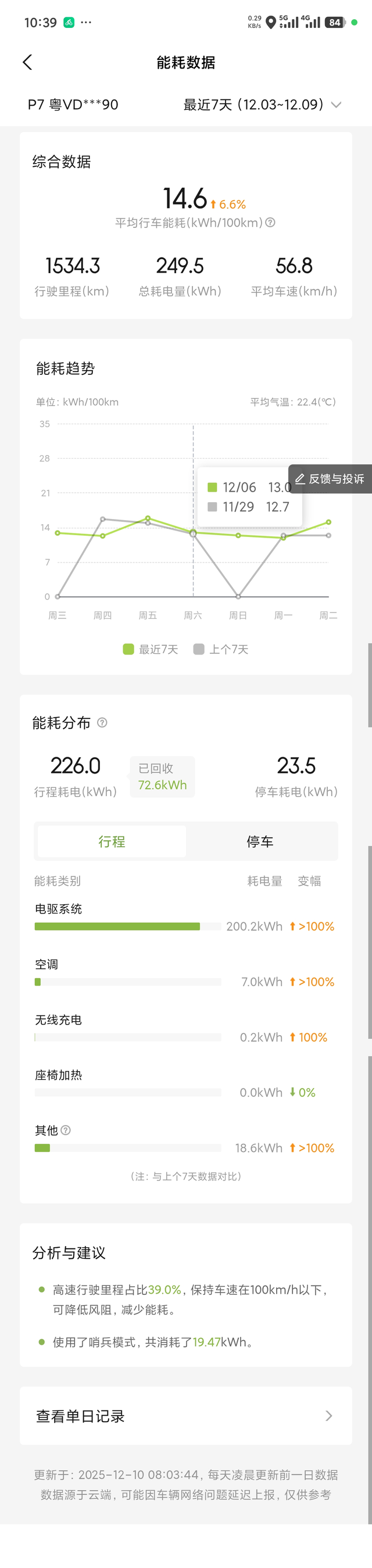Open the vehicle selector P7 粤VD***90

(73, 105)
